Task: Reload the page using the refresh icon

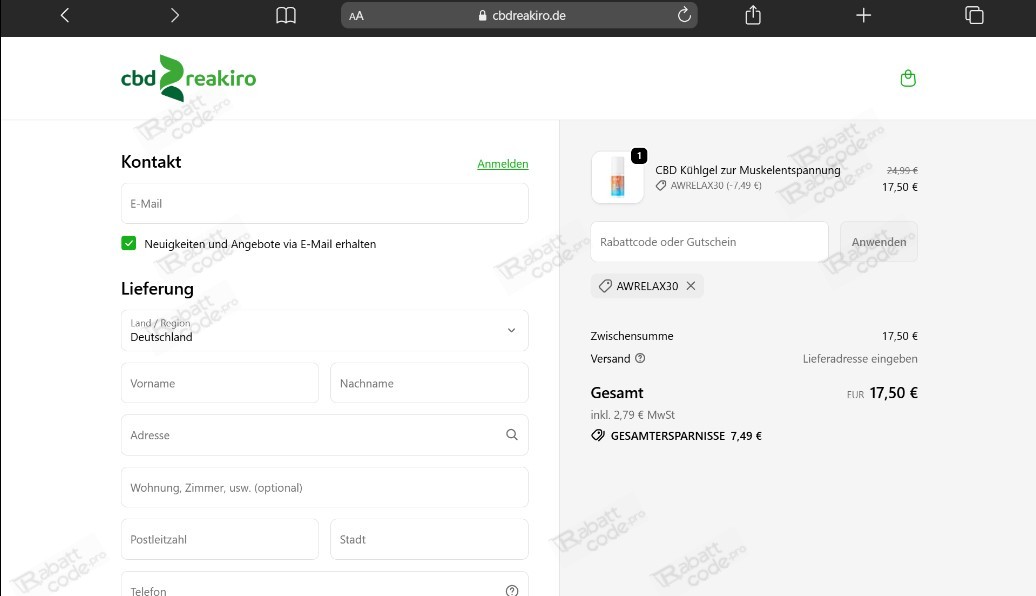Action: click(684, 15)
